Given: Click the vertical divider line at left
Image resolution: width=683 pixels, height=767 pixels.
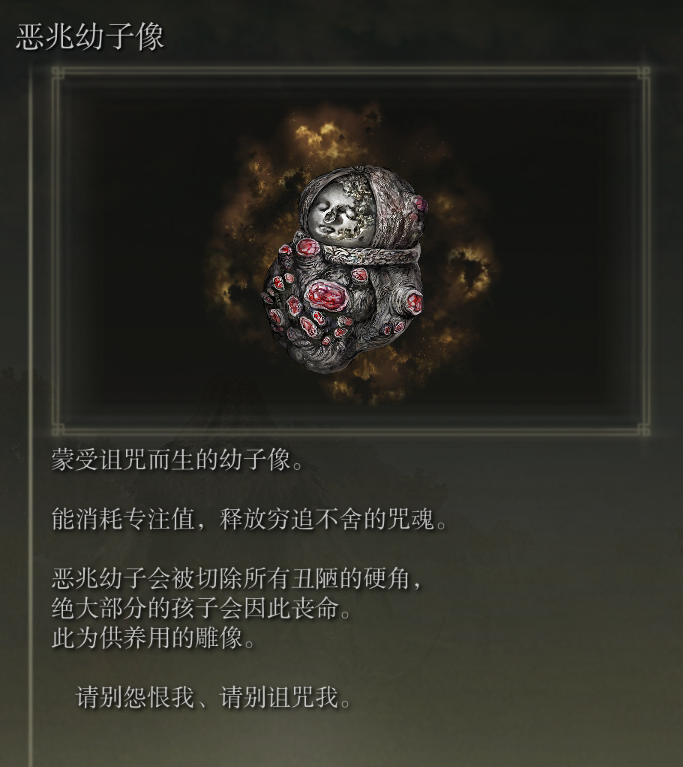Looking at the screenshot, I should click(x=32, y=416).
